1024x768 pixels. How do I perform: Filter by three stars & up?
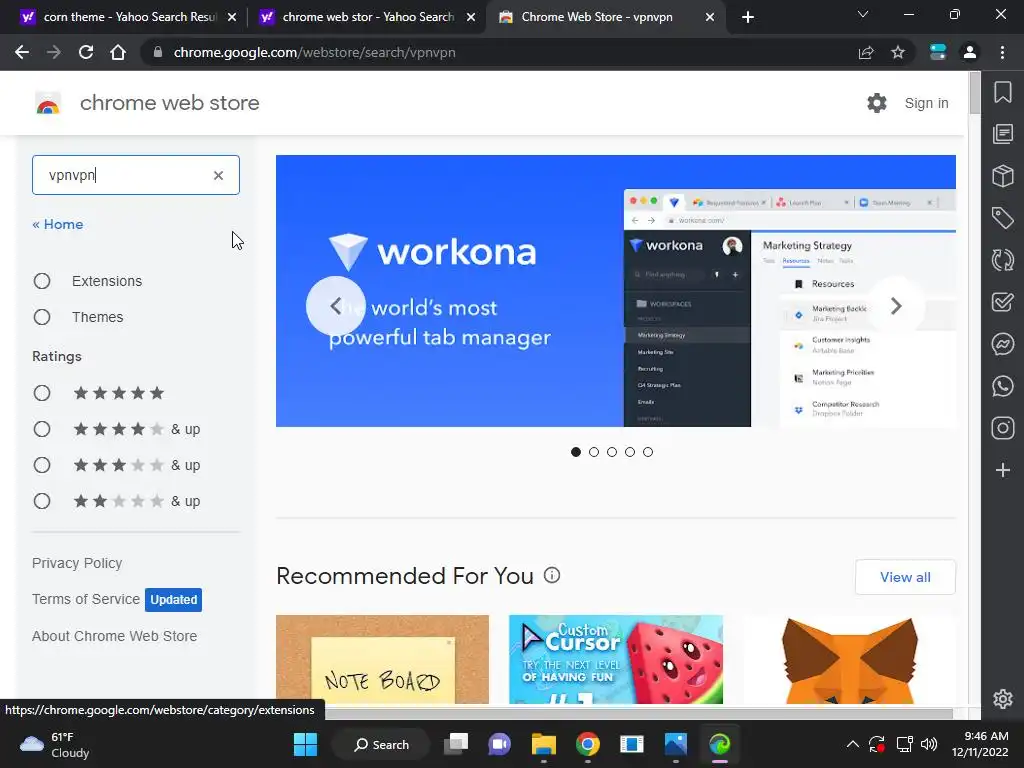pos(42,465)
